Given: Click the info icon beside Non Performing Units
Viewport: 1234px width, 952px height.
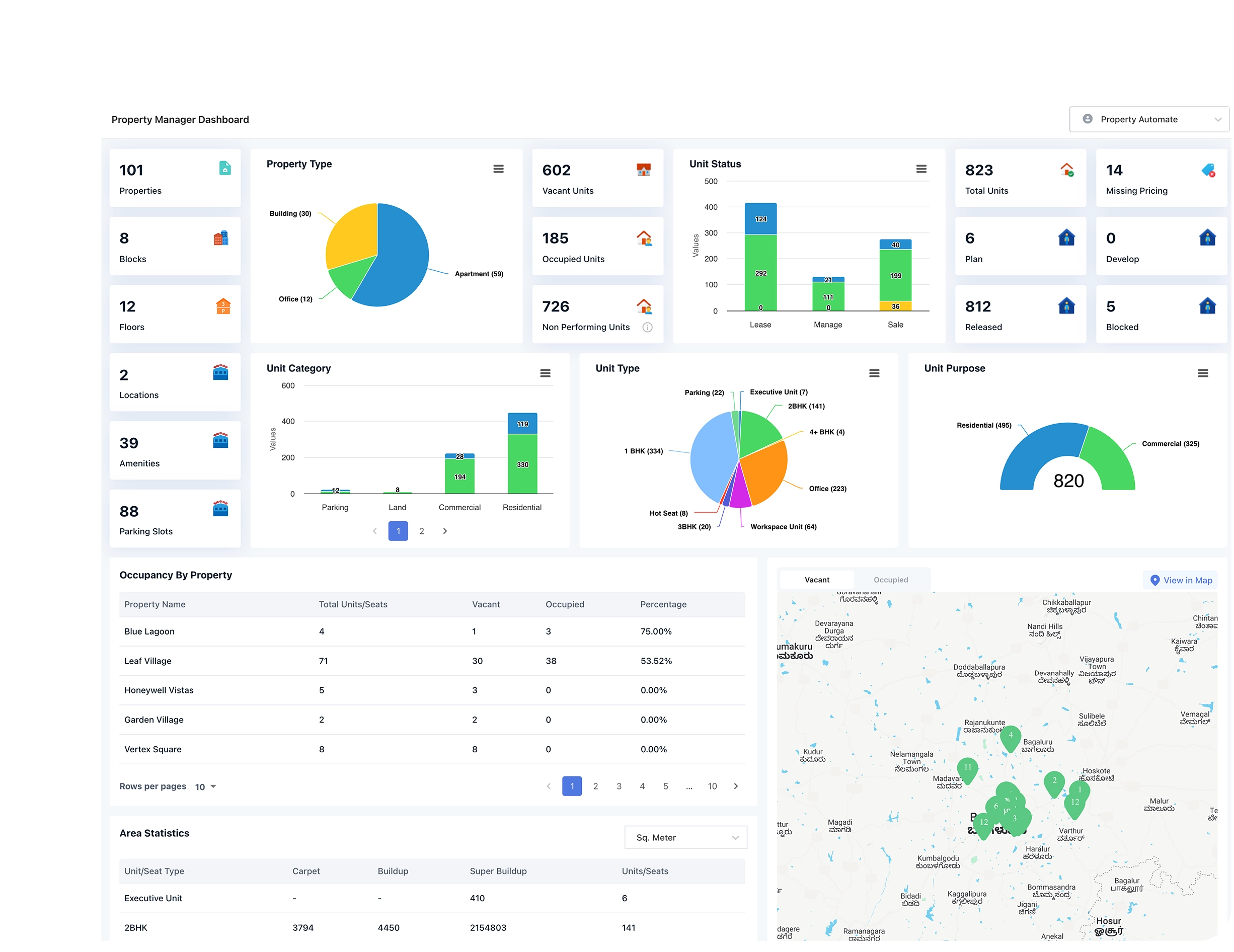Looking at the screenshot, I should [648, 327].
